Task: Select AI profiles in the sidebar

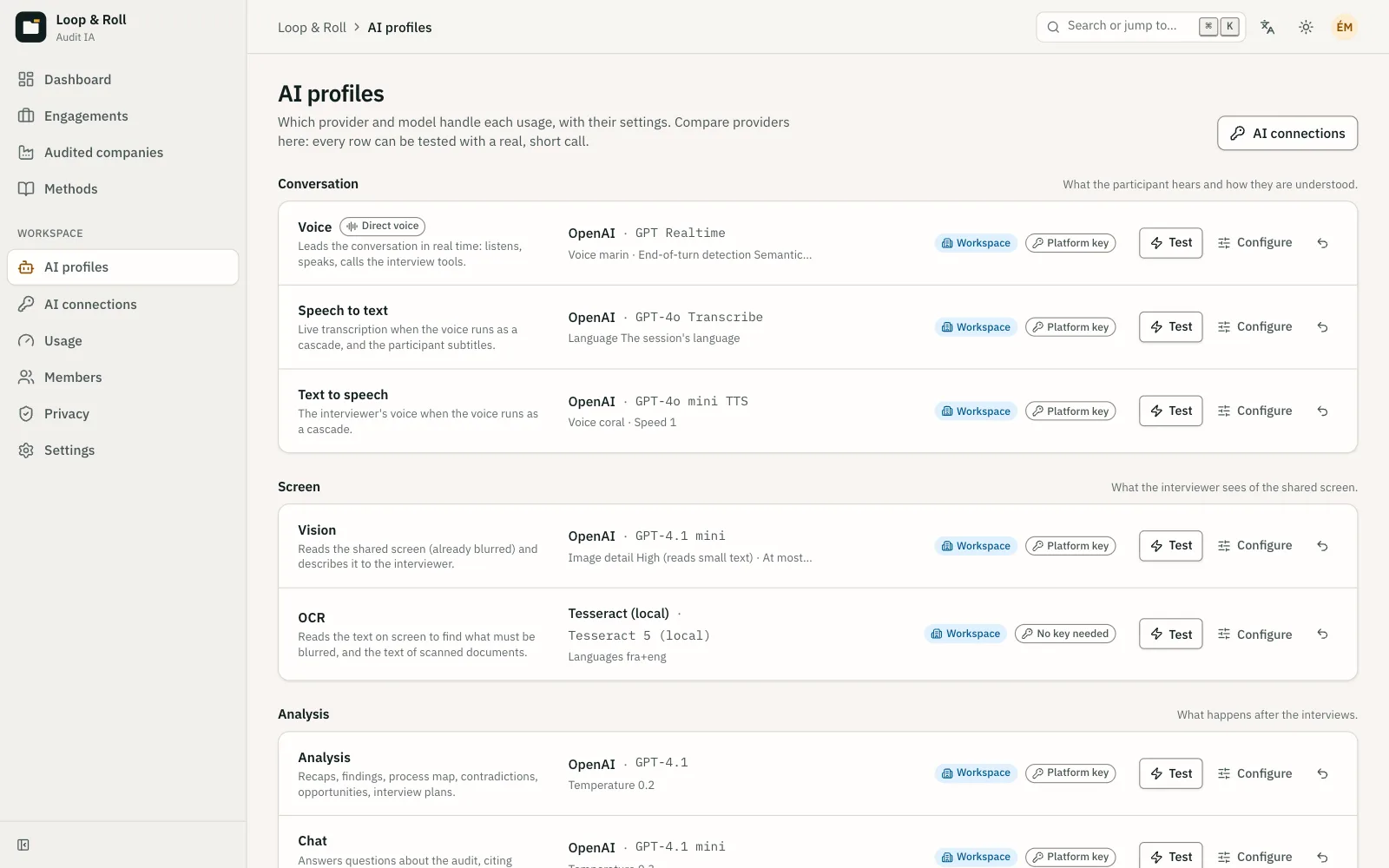Action: (123, 267)
